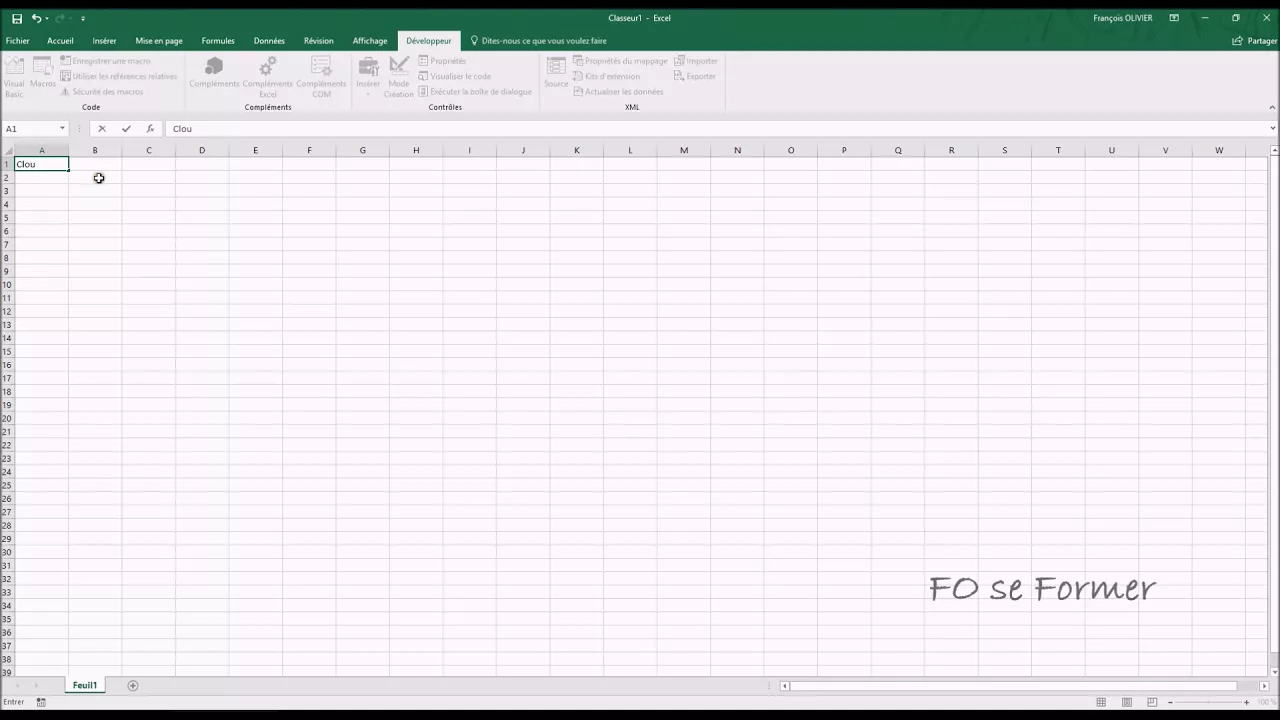The image size is (1280, 720).
Task: Click the macro recording status bar icon
Action: pyautogui.click(x=41, y=703)
